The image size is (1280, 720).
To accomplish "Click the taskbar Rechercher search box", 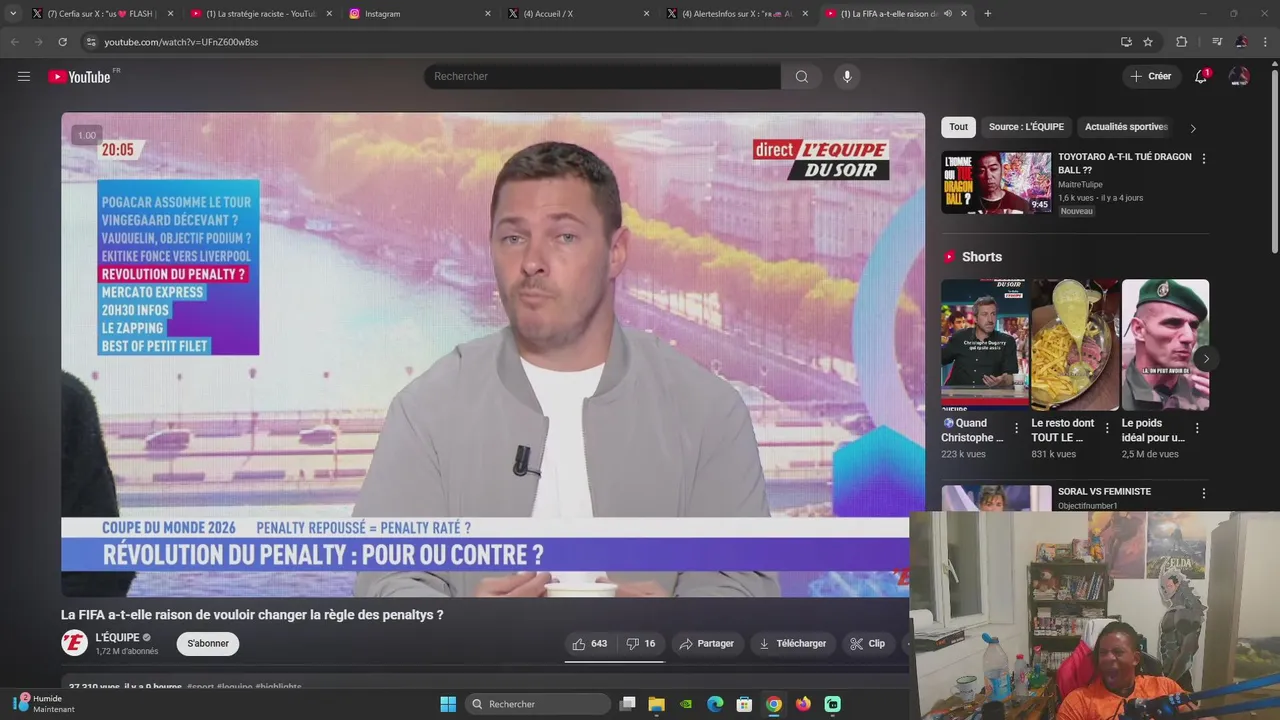I will pos(539,704).
